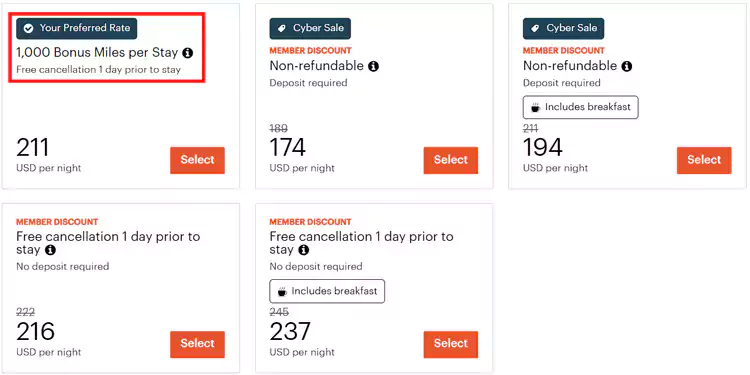Image resolution: width=750 pixels, height=375 pixels.
Task: Click tag icon in the 194 Cyber Sale badge
Action: pyautogui.click(x=535, y=29)
